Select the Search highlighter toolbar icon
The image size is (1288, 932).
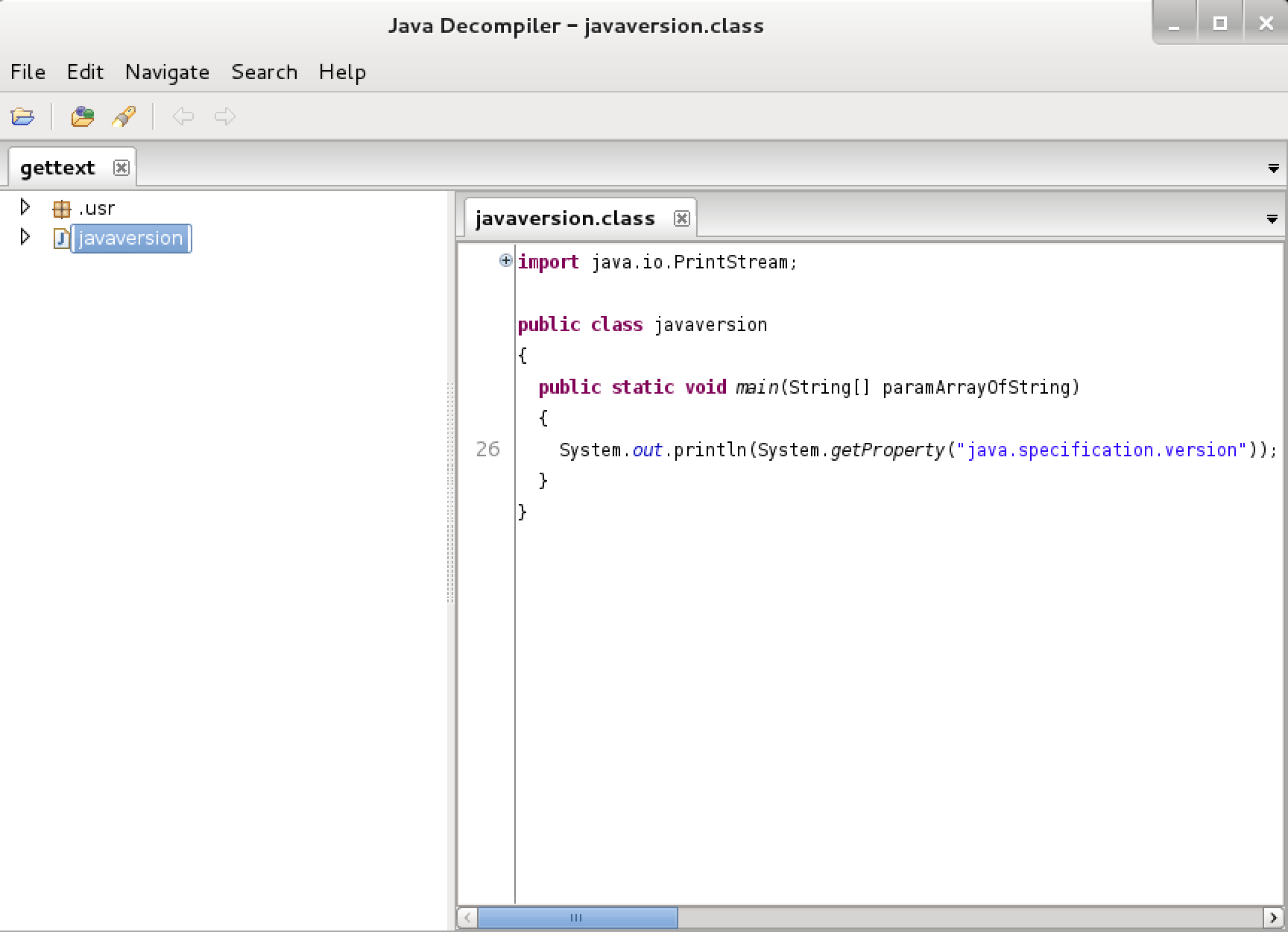pos(124,116)
